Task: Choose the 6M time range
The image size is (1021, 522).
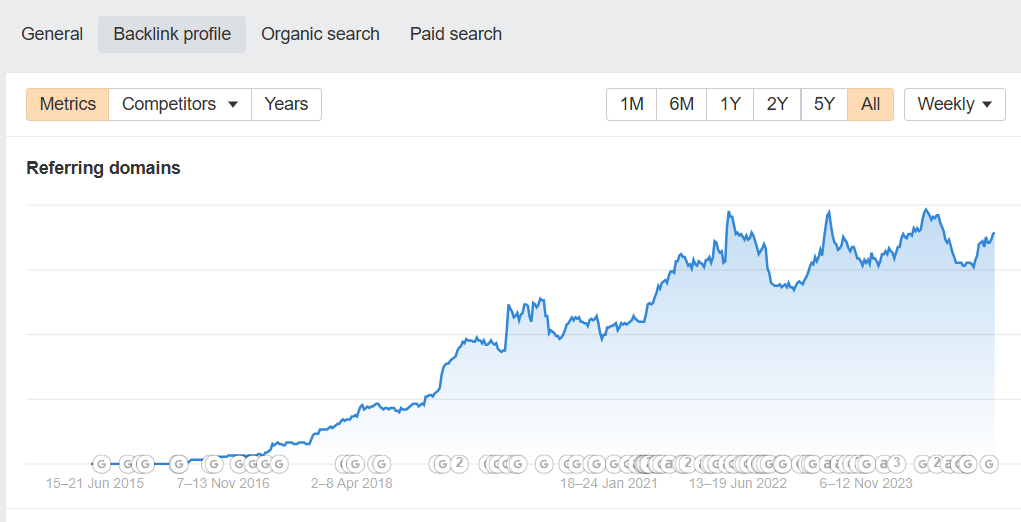Action: pos(681,104)
